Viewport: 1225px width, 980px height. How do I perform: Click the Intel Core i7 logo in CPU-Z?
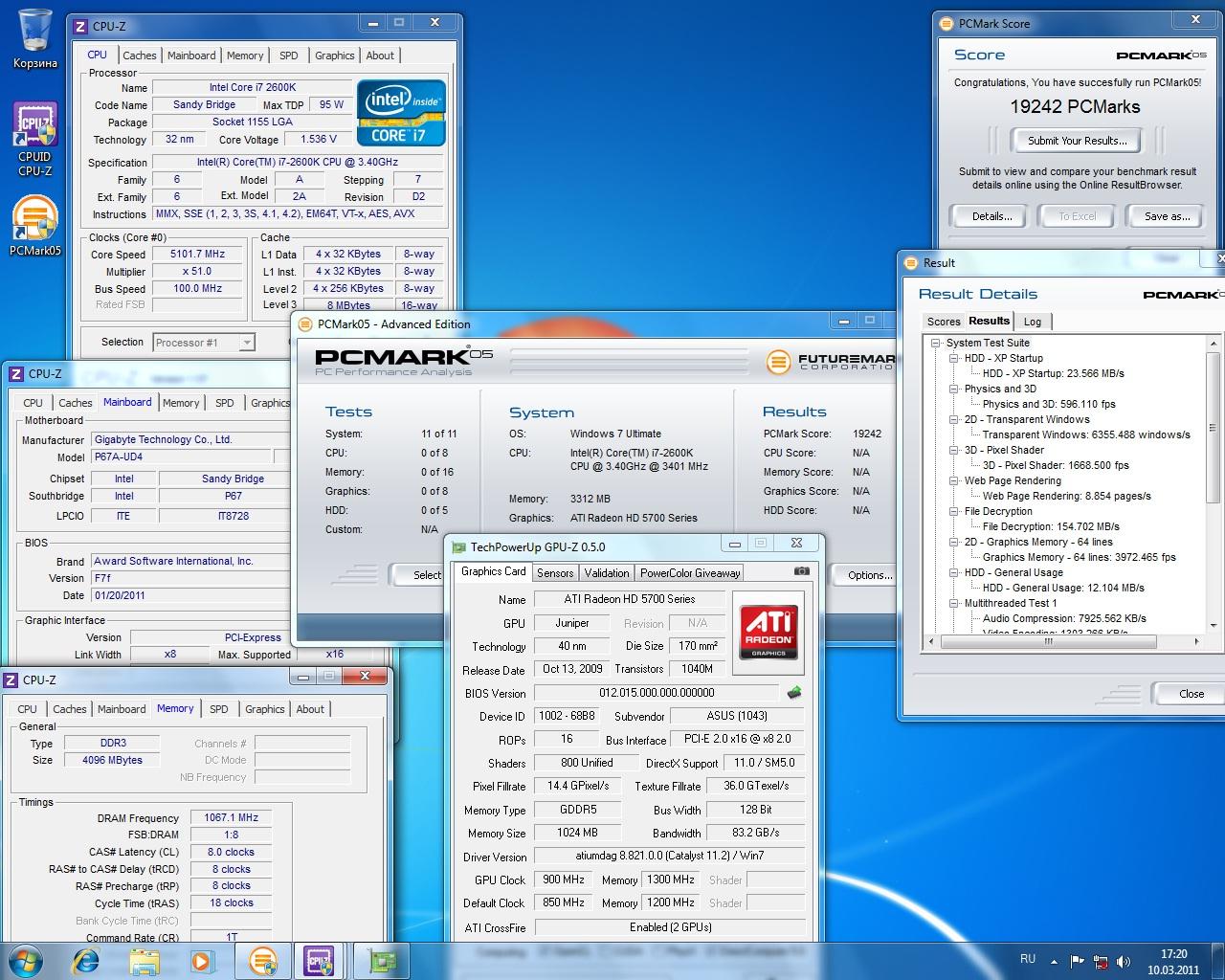[x=401, y=113]
